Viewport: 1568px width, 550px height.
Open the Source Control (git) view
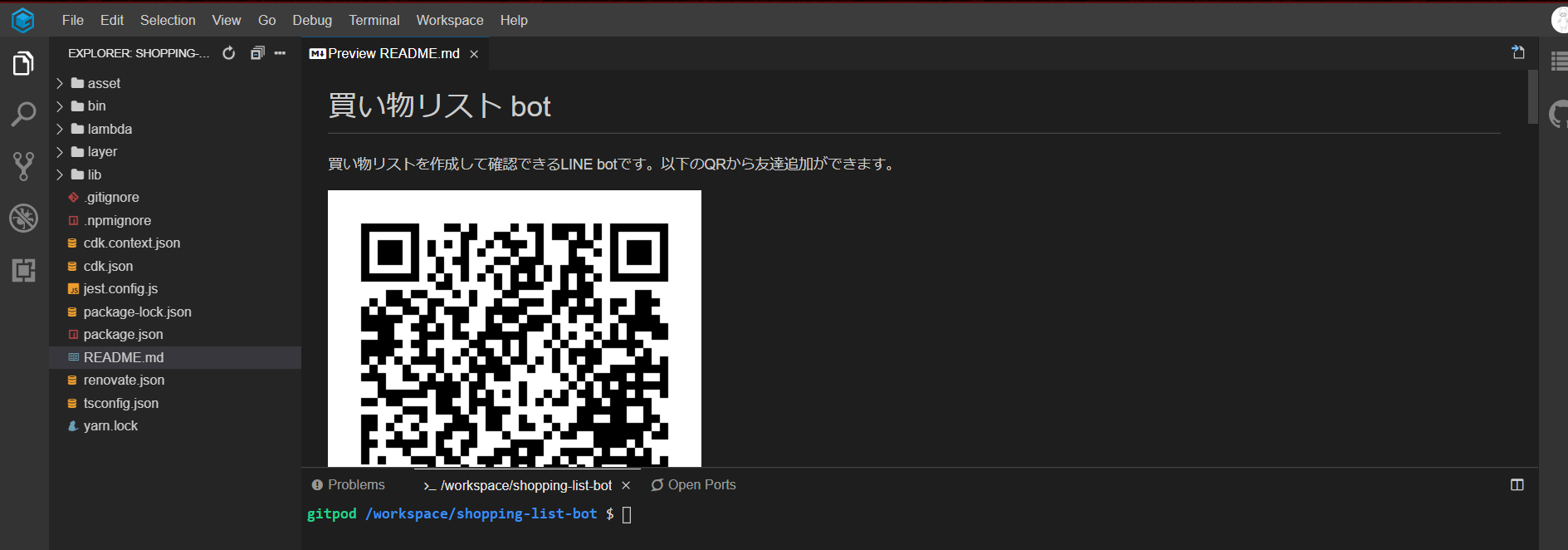[x=23, y=166]
